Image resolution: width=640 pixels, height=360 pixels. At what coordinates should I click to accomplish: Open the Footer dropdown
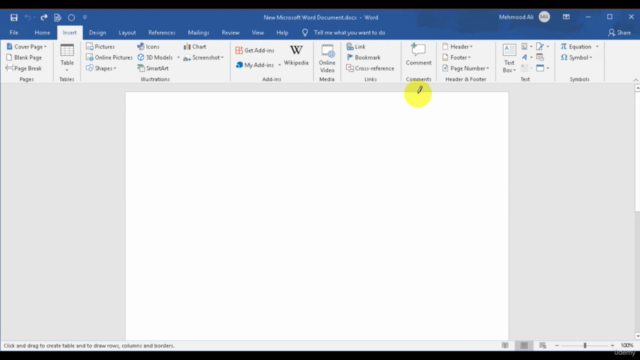coord(457,58)
